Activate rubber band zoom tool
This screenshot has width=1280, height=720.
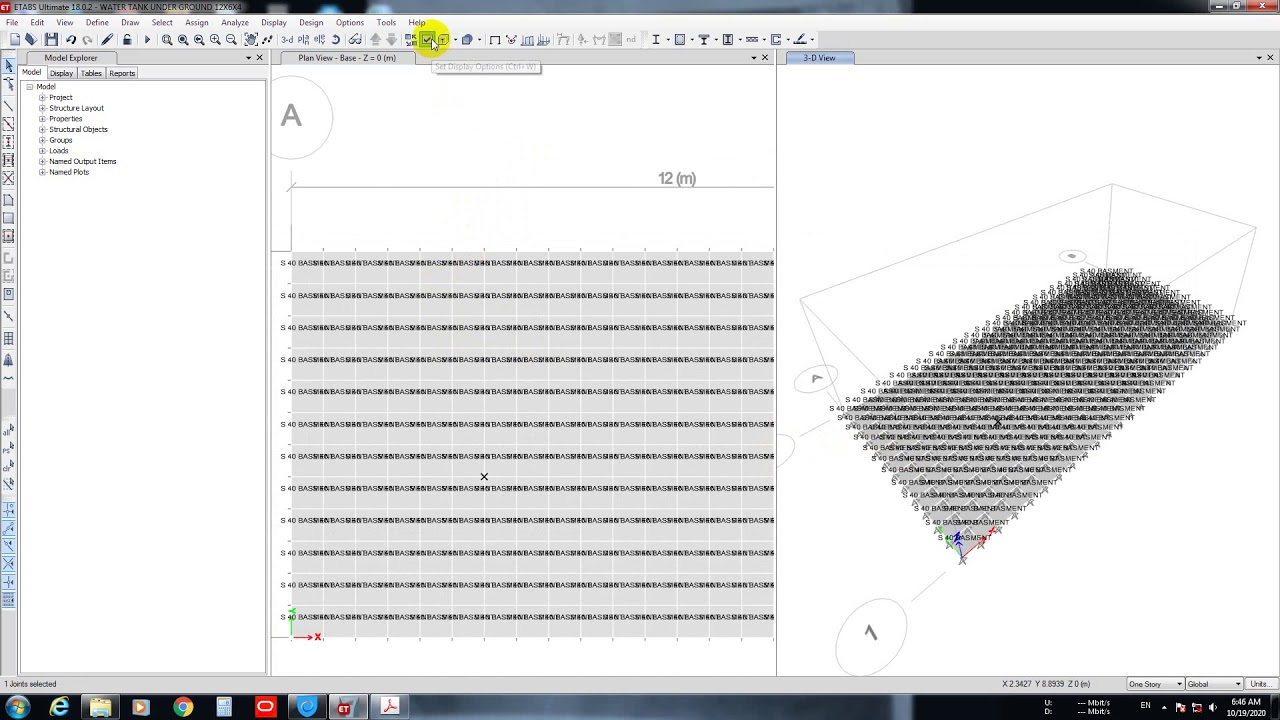[167, 40]
